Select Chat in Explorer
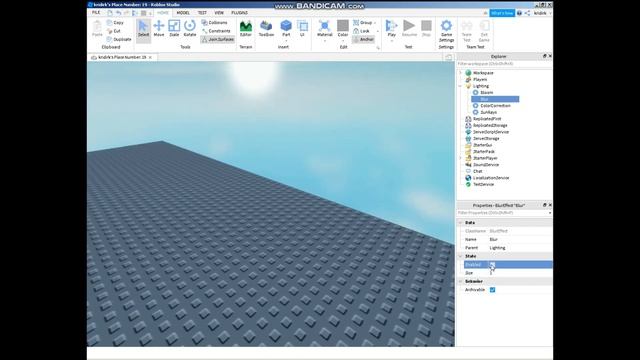640x360 pixels. tap(477, 171)
